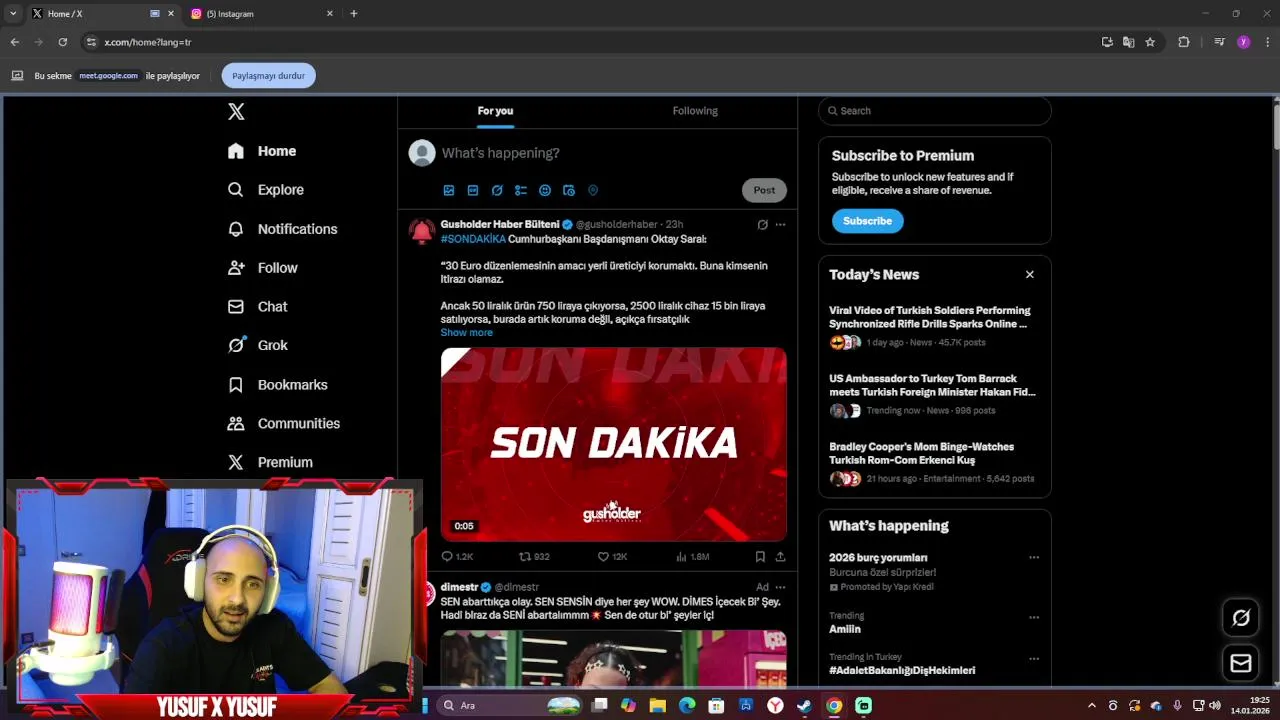Switch to Following tab
Image resolution: width=1280 pixels, height=720 pixels.
(695, 111)
